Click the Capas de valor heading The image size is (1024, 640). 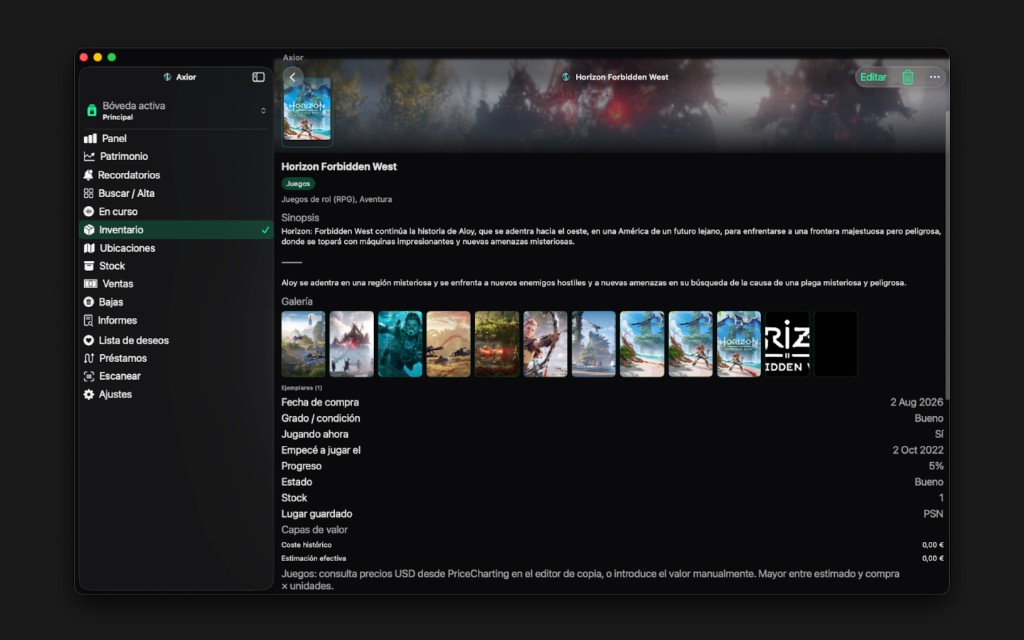(x=314, y=530)
